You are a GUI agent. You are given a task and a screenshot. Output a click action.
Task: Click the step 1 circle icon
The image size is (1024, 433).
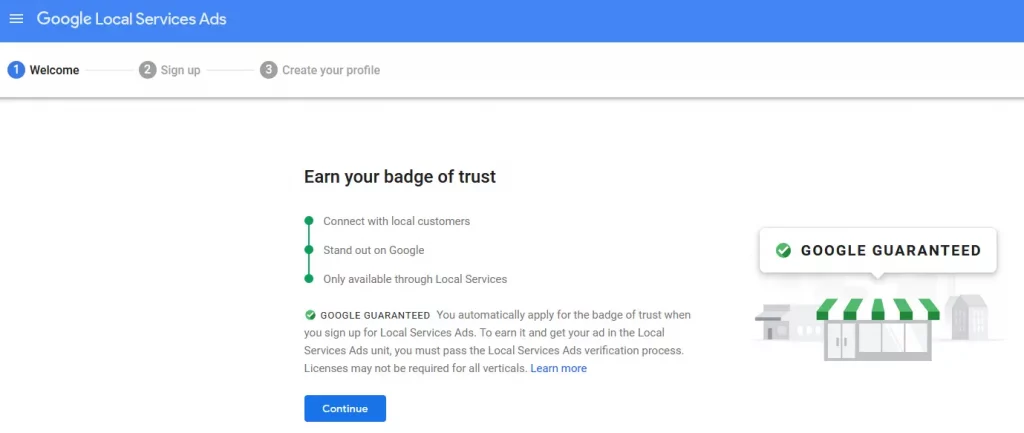coord(16,70)
